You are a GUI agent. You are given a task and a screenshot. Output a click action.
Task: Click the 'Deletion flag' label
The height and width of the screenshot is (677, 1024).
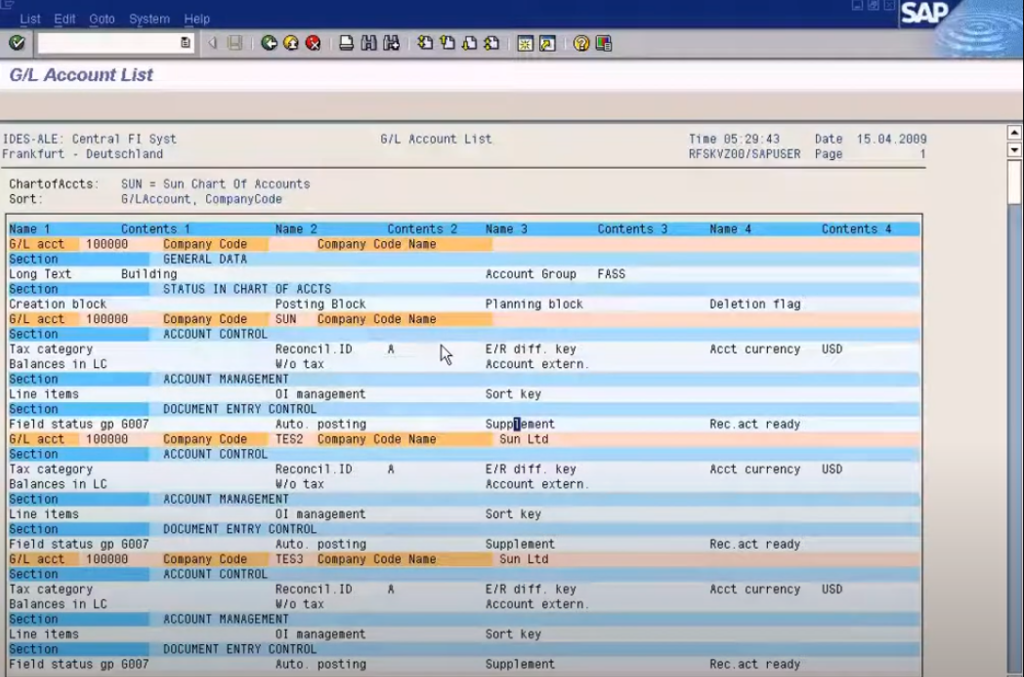tap(755, 304)
